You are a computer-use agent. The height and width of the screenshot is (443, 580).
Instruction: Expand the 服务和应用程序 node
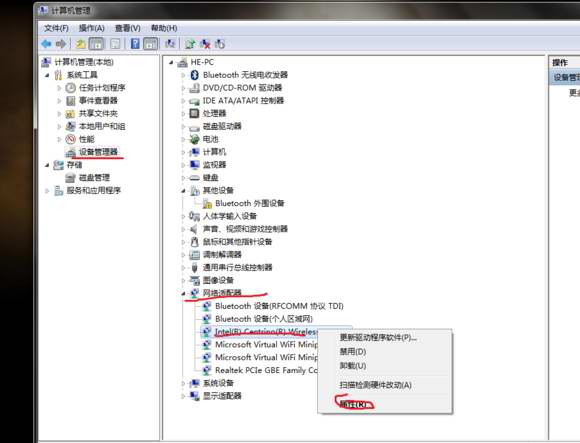click(47, 191)
